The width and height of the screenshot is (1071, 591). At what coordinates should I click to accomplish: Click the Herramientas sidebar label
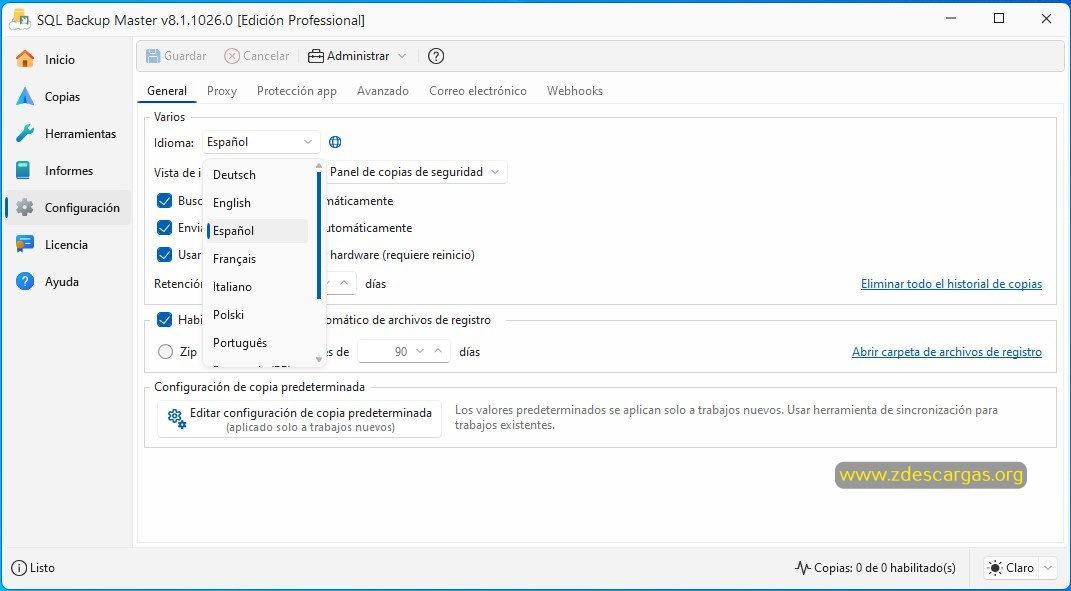point(81,134)
